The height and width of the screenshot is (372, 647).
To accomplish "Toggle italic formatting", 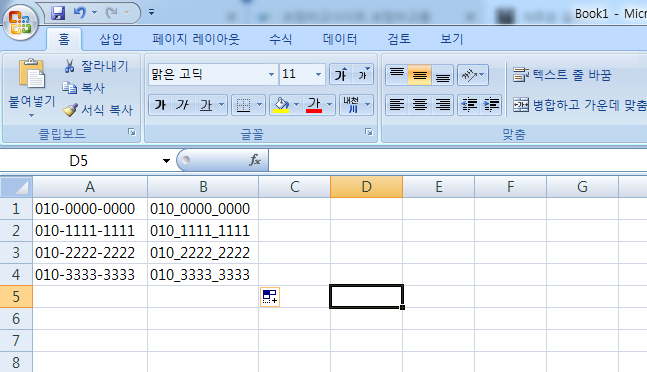I will click(182, 105).
